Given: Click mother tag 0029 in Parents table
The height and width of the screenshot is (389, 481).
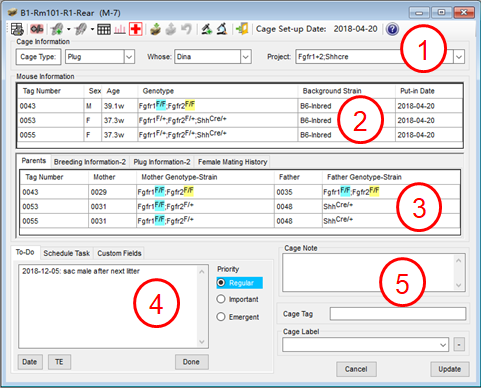Looking at the screenshot, I should (99, 192).
